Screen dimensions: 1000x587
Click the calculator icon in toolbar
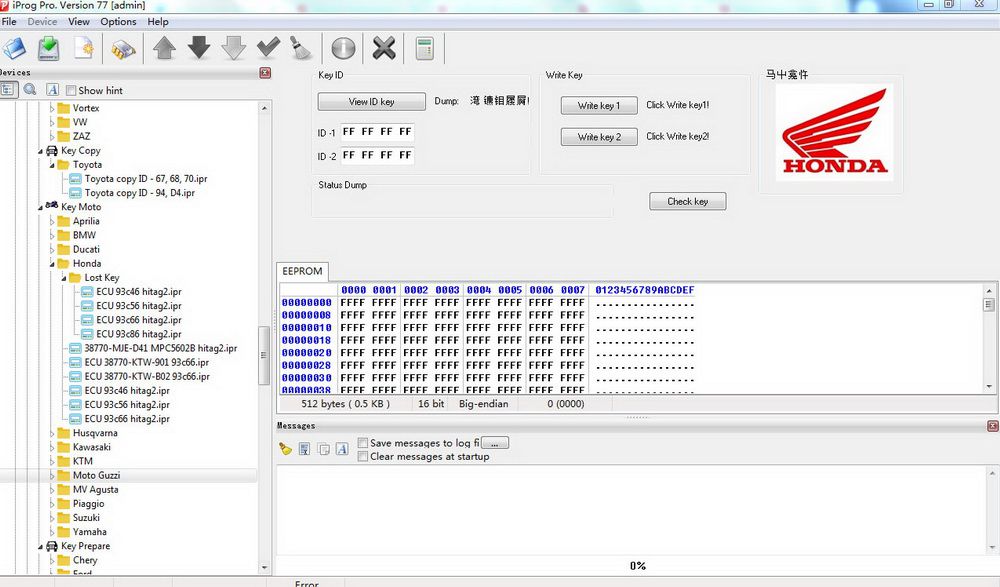point(425,48)
